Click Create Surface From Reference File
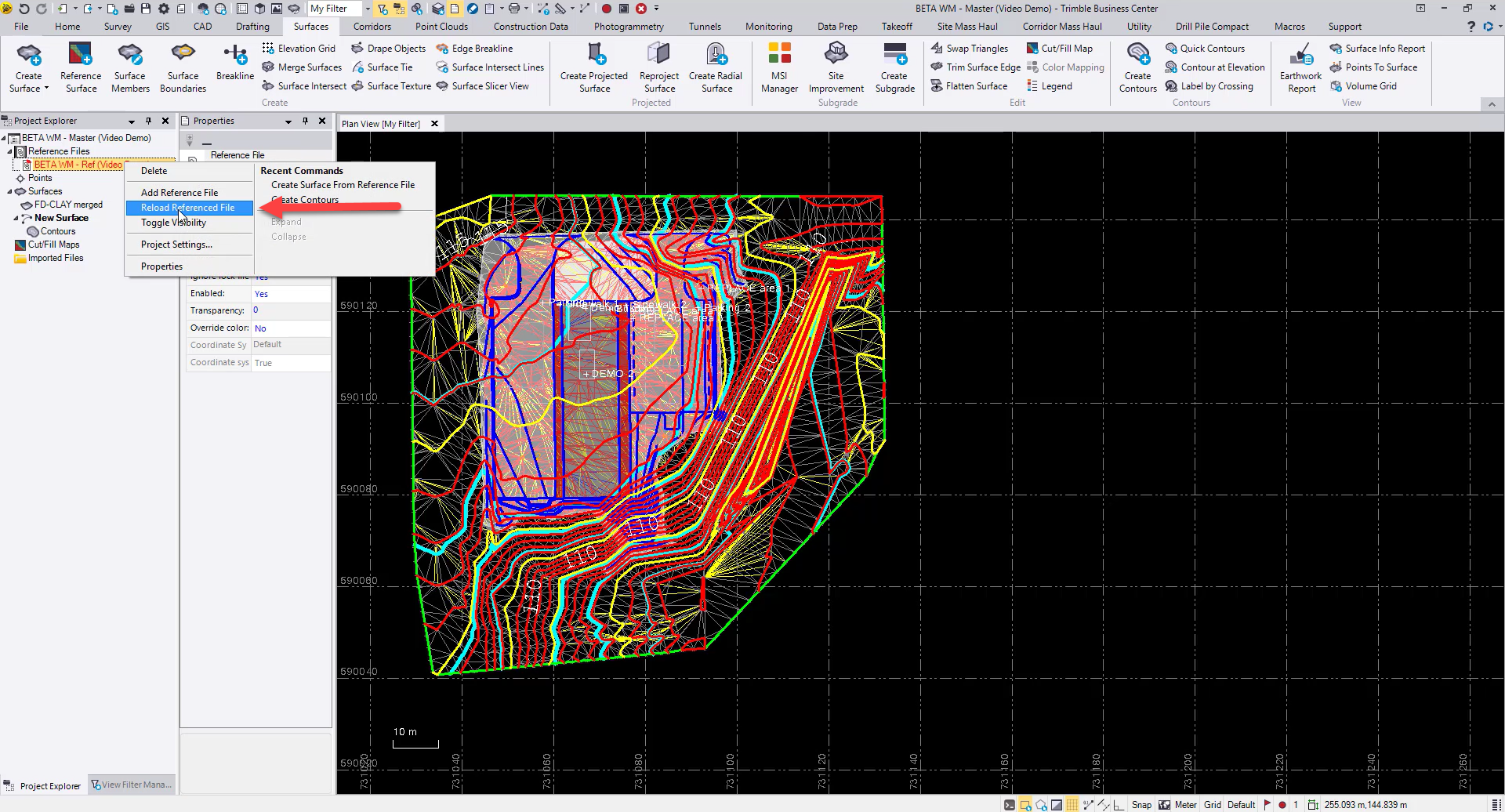The width and height of the screenshot is (1505, 812). [x=343, y=185]
